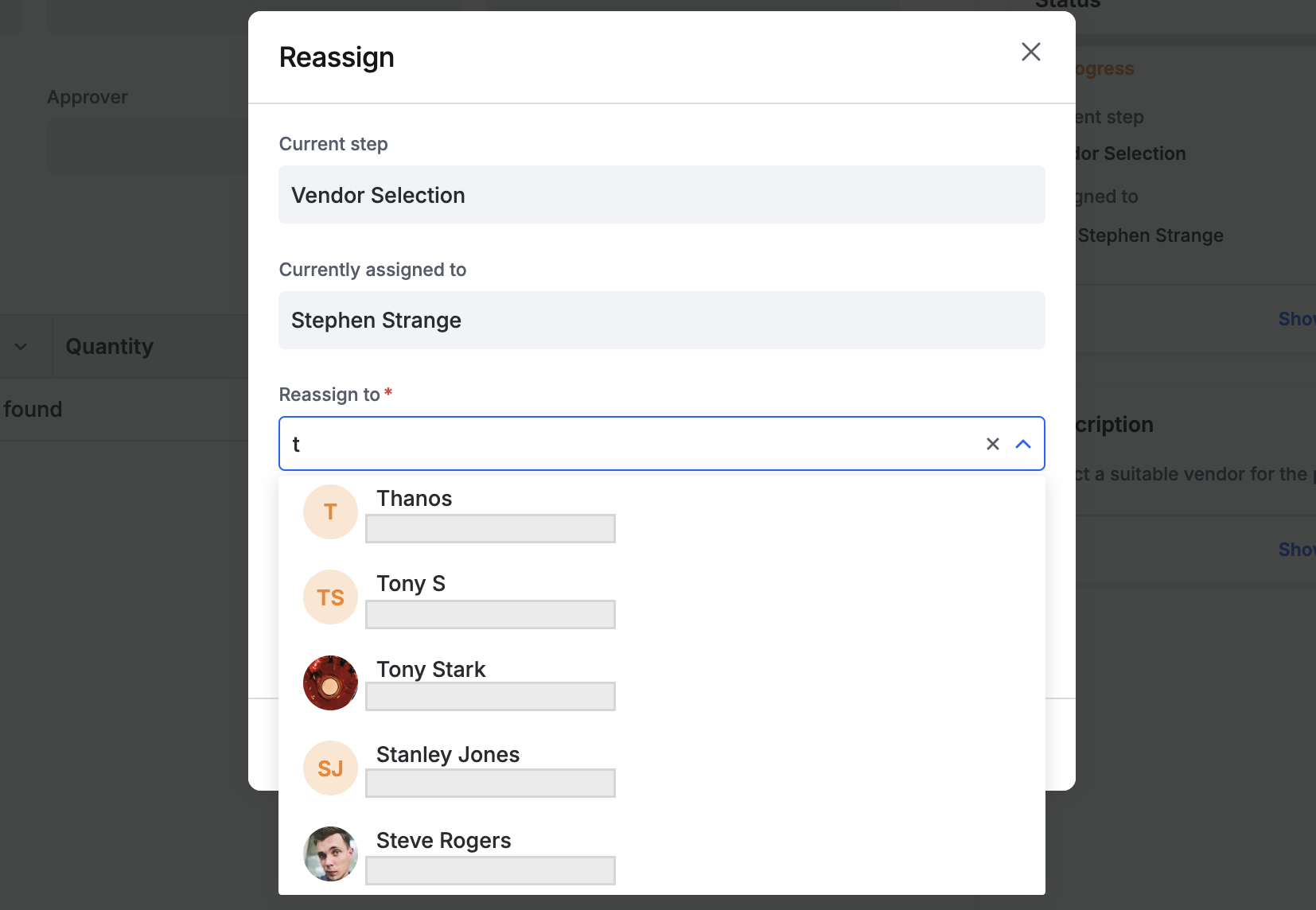
Task: Choose Steve Rogers from the list
Action: [443, 841]
